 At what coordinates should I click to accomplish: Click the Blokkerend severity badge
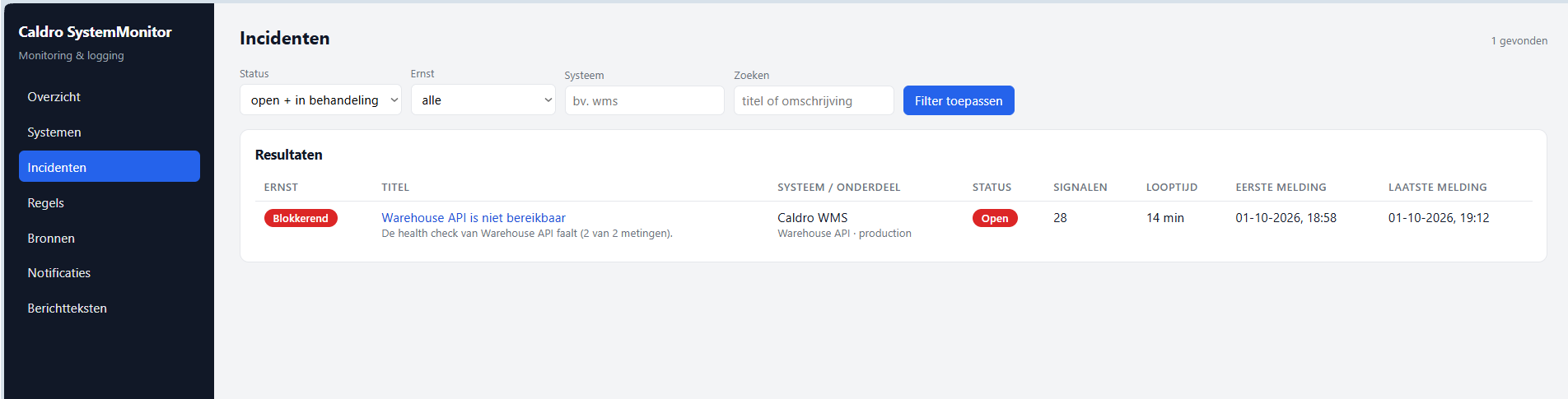click(301, 218)
